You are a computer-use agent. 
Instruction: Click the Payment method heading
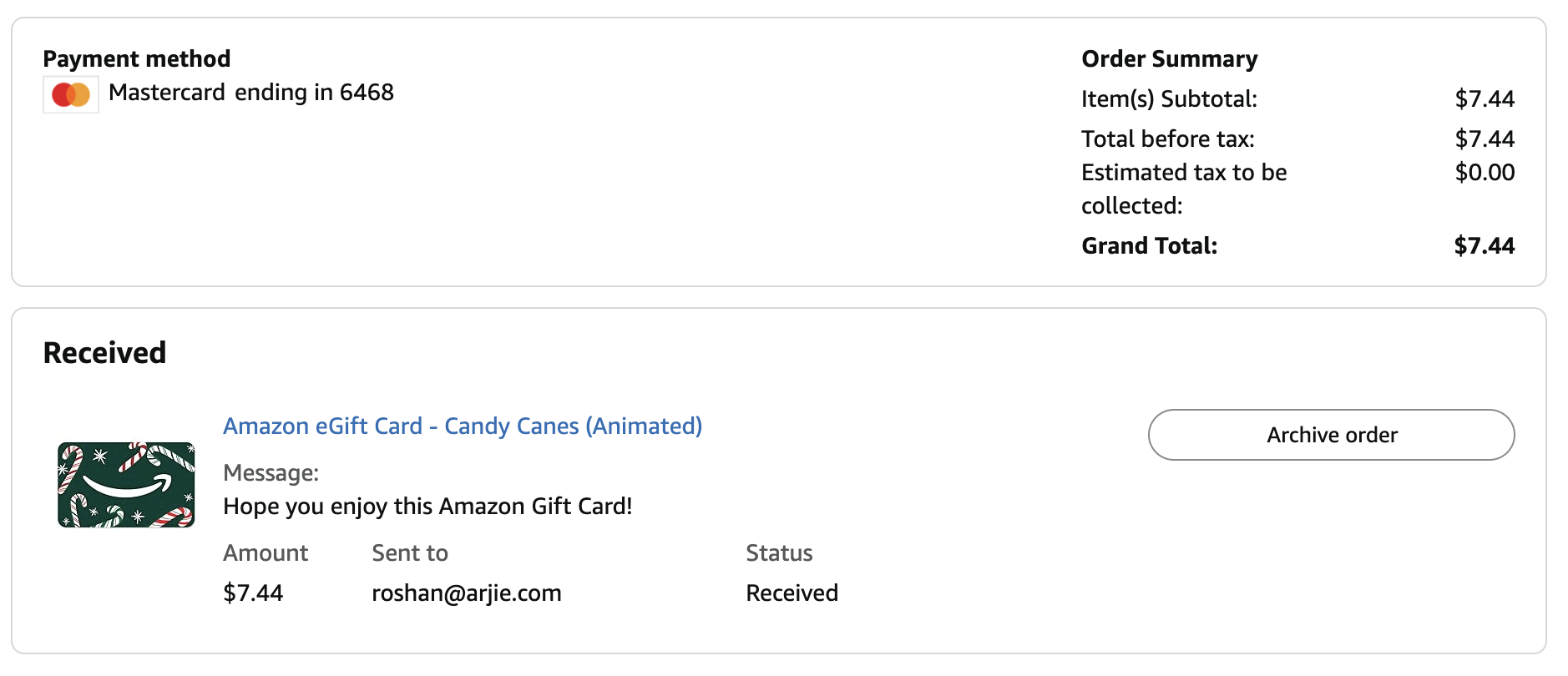(x=137, y=59)
